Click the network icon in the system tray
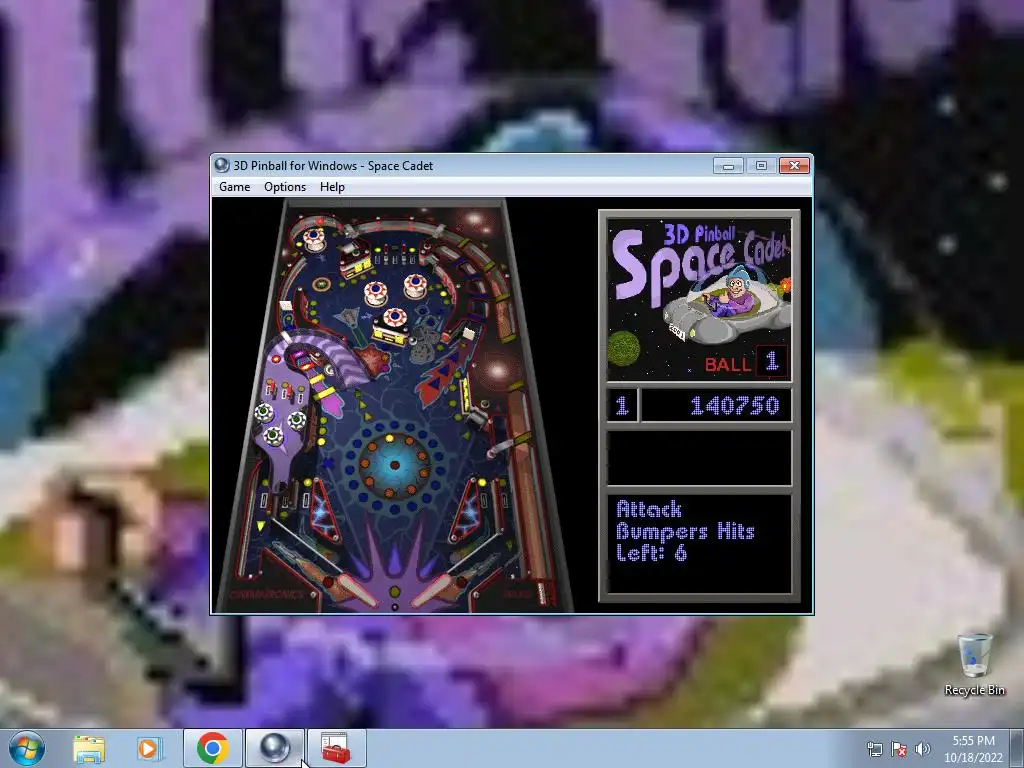The image size is (1024, 768). click(874, 749)
